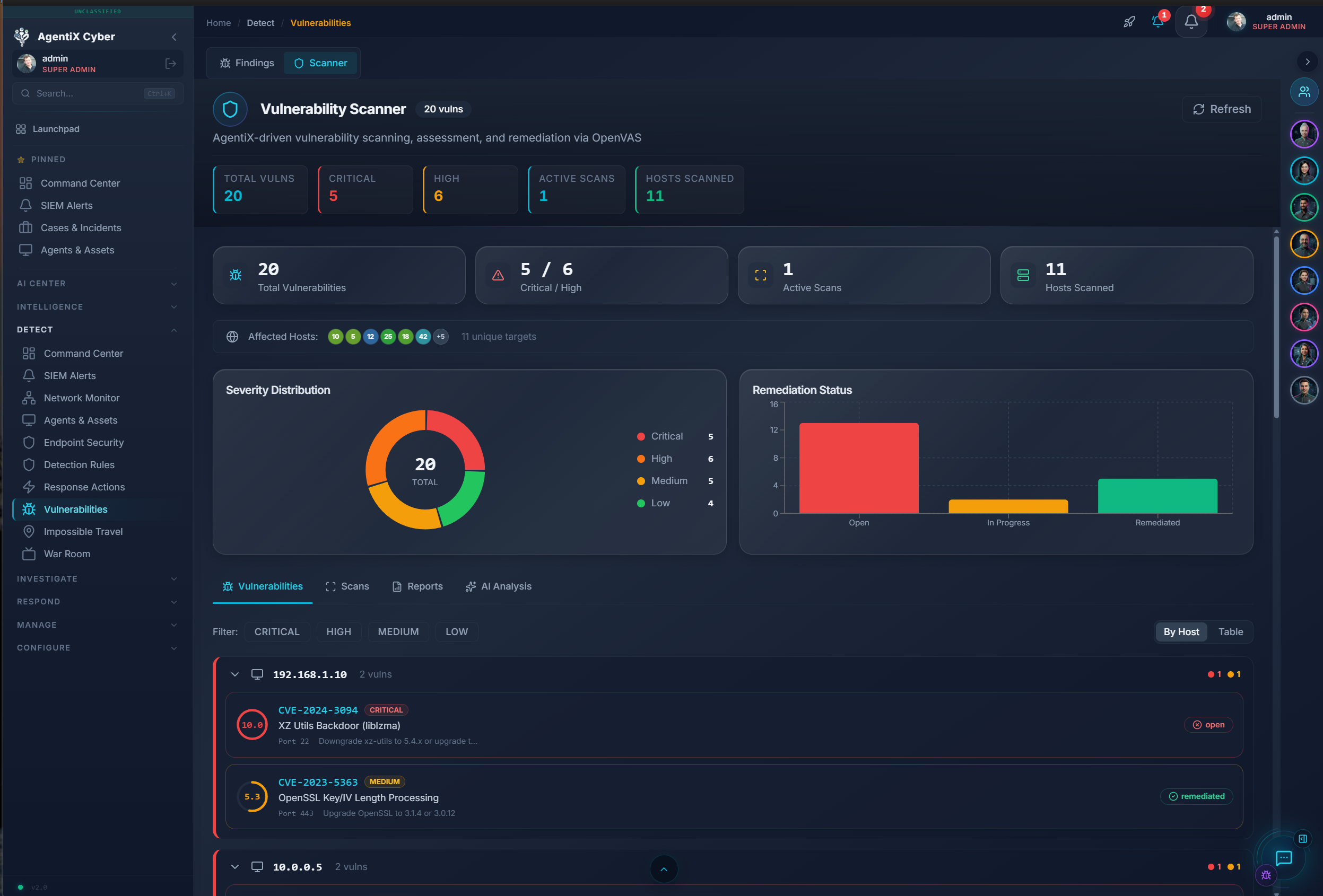Select Impossible Travel detection tool
Viewport: 1323px width, 896px height.
82,531
